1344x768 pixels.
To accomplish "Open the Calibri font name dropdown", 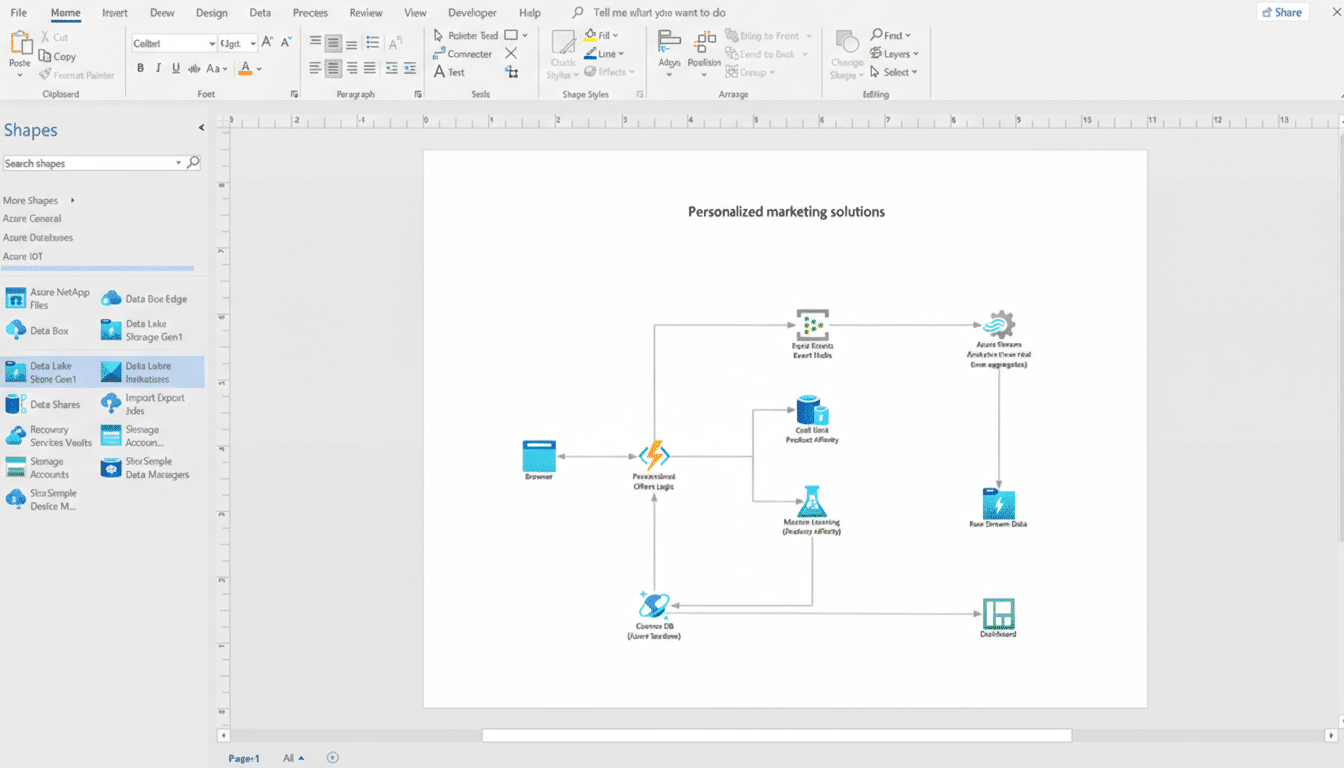I will click(173, 43).
